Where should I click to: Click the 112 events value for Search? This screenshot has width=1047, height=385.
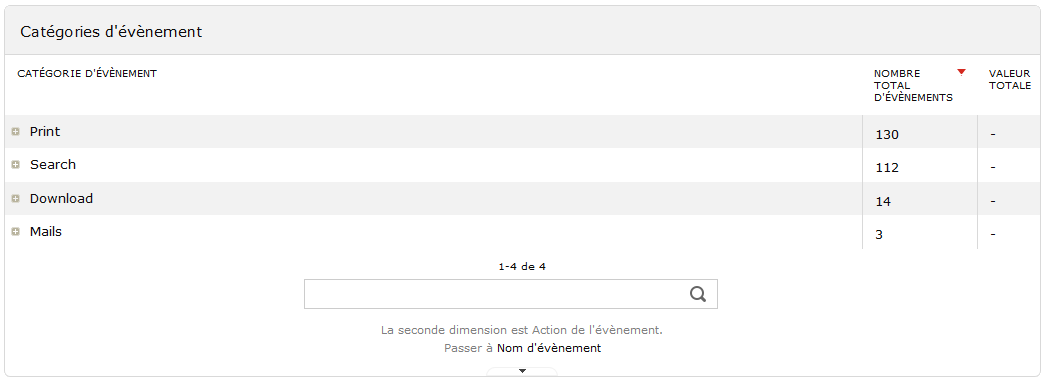point(887,168)
